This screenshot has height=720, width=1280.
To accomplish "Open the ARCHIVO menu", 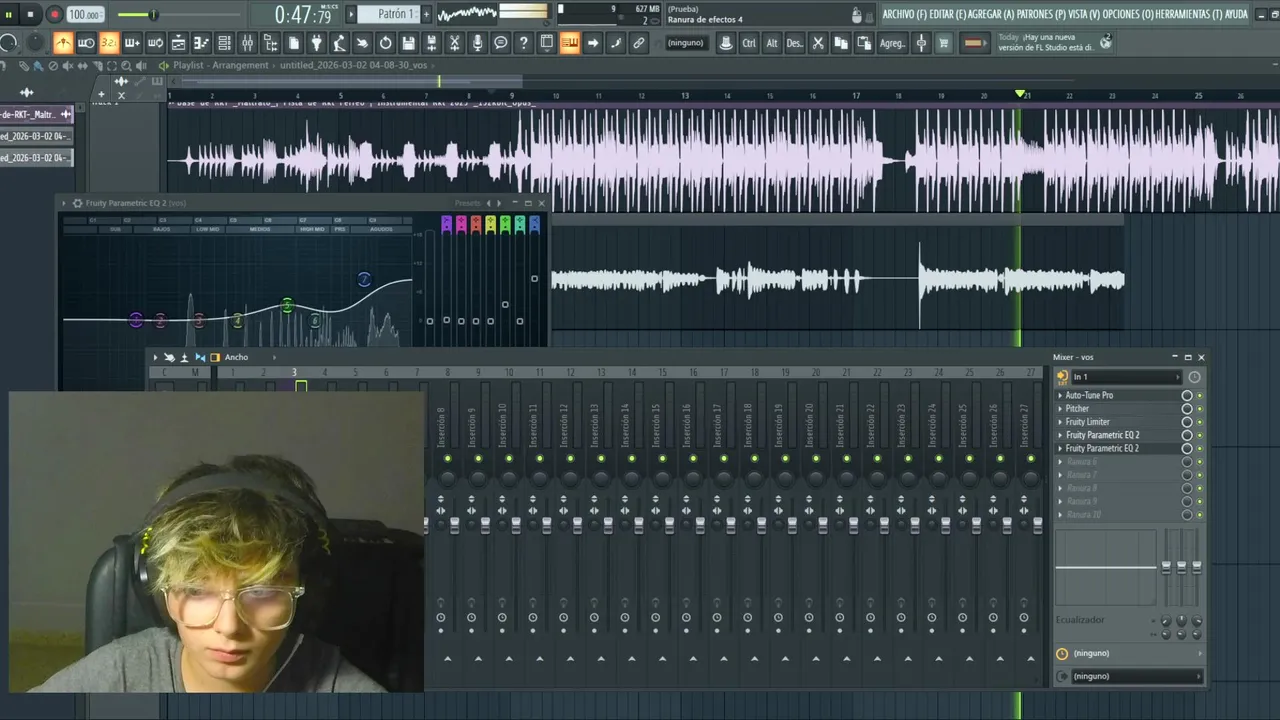I will [x=904, y=14].
